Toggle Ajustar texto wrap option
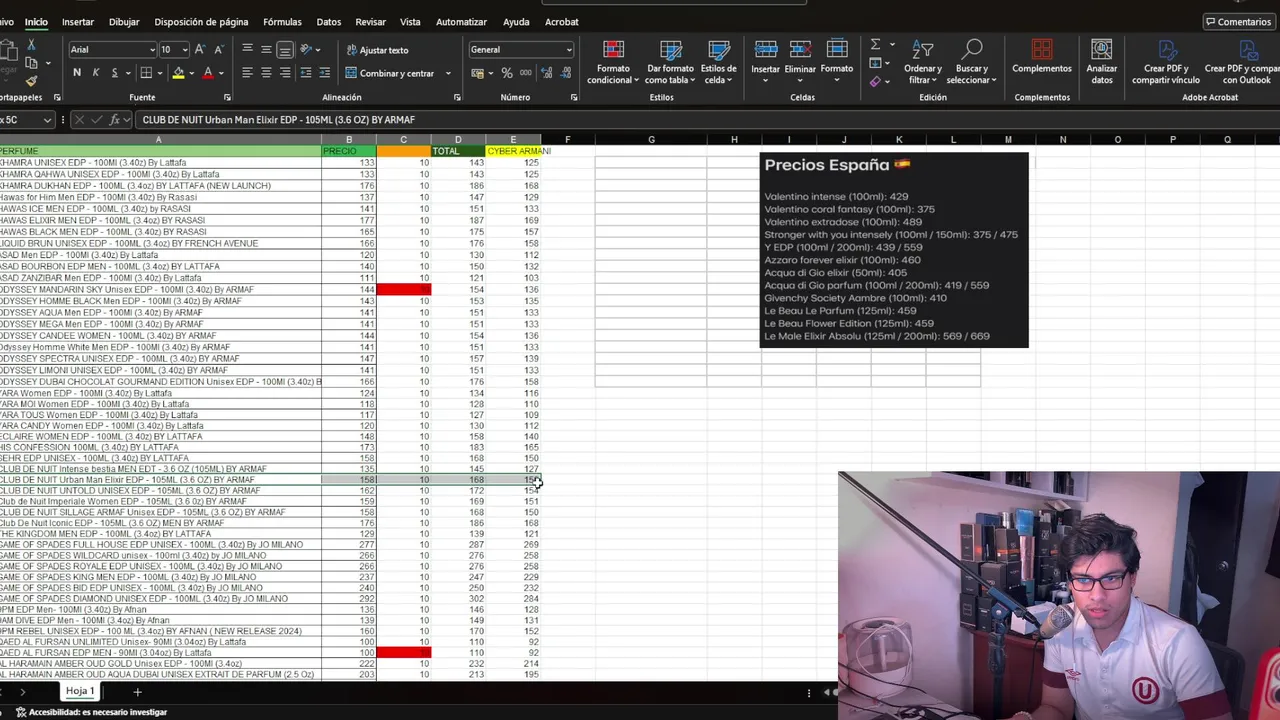 [x=377, y=50]
